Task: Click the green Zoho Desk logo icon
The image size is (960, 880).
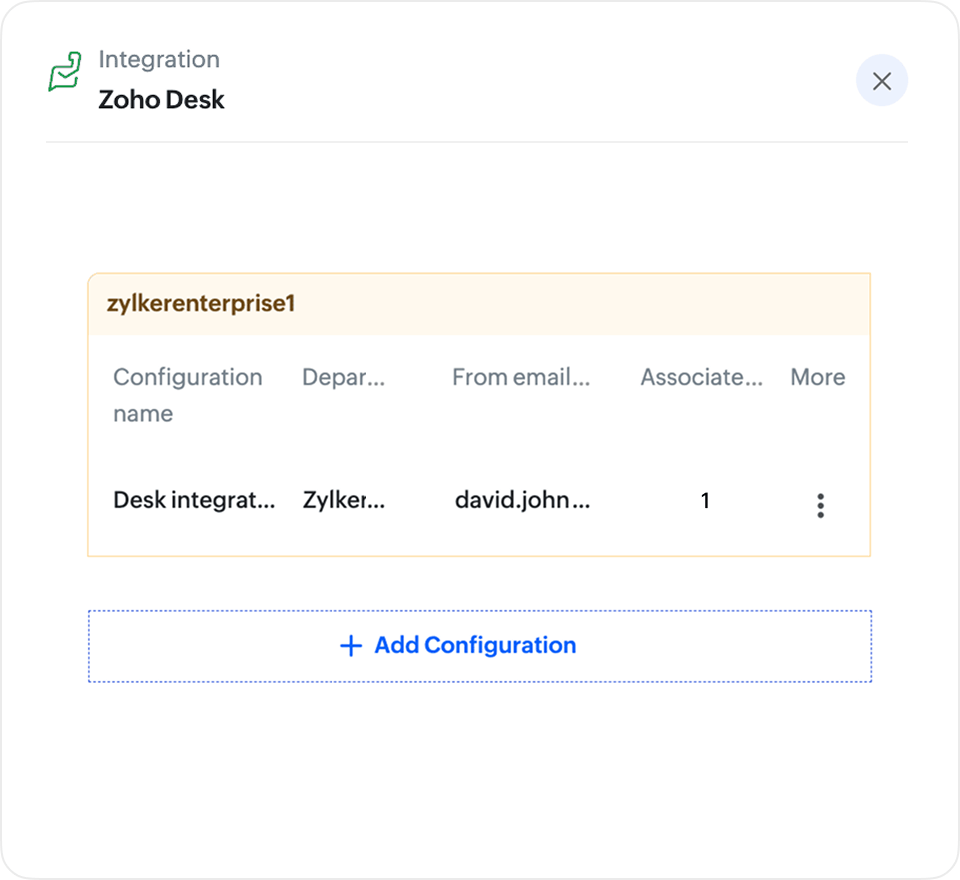Action: coord(66,74)
